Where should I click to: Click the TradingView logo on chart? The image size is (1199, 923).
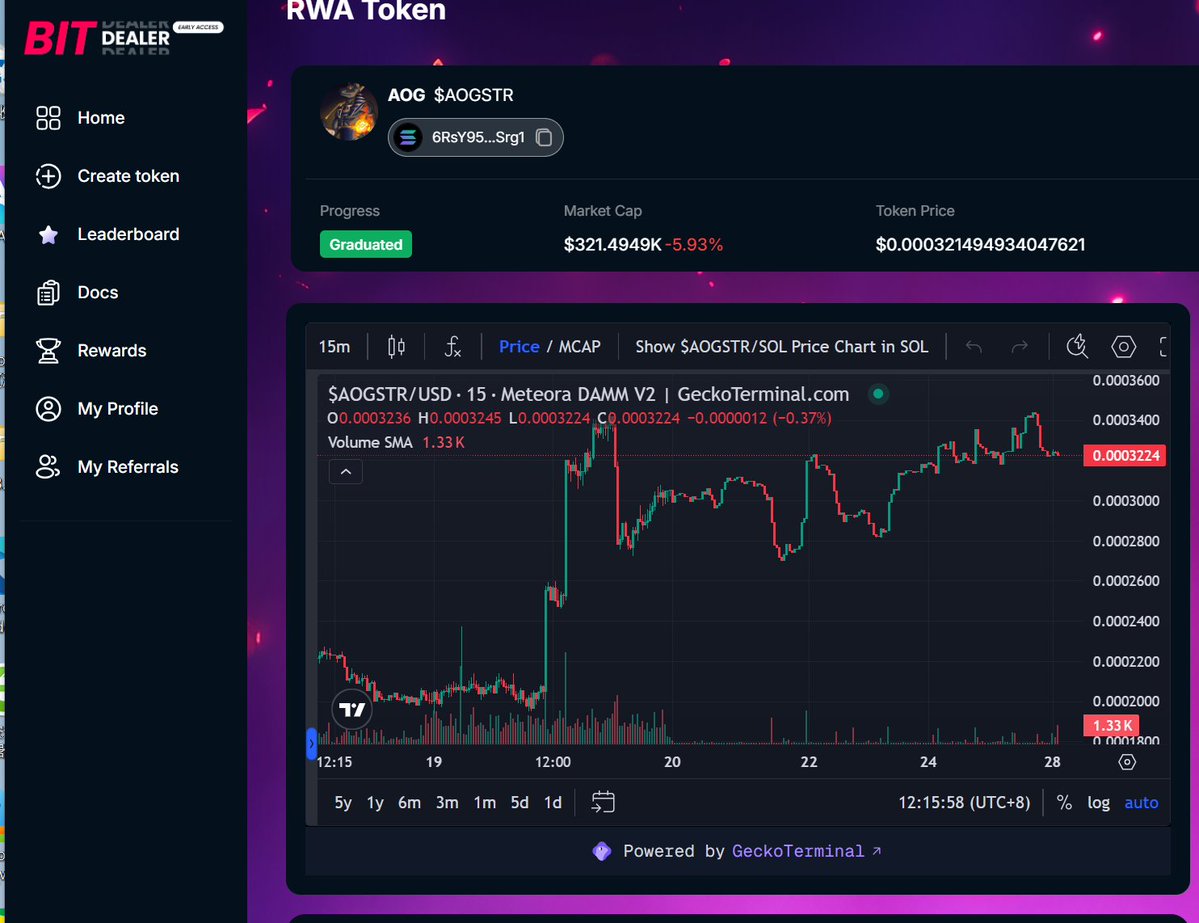pos(352,710)
